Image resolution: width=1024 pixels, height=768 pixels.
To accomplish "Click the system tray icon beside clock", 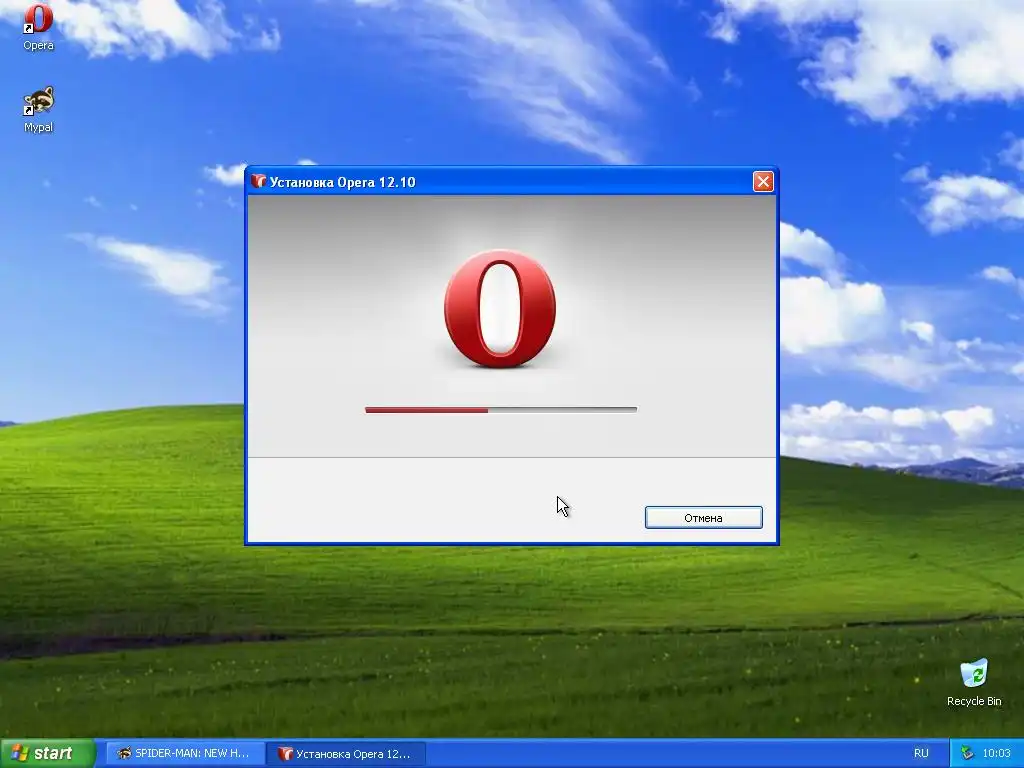I will tap(967, 754).
